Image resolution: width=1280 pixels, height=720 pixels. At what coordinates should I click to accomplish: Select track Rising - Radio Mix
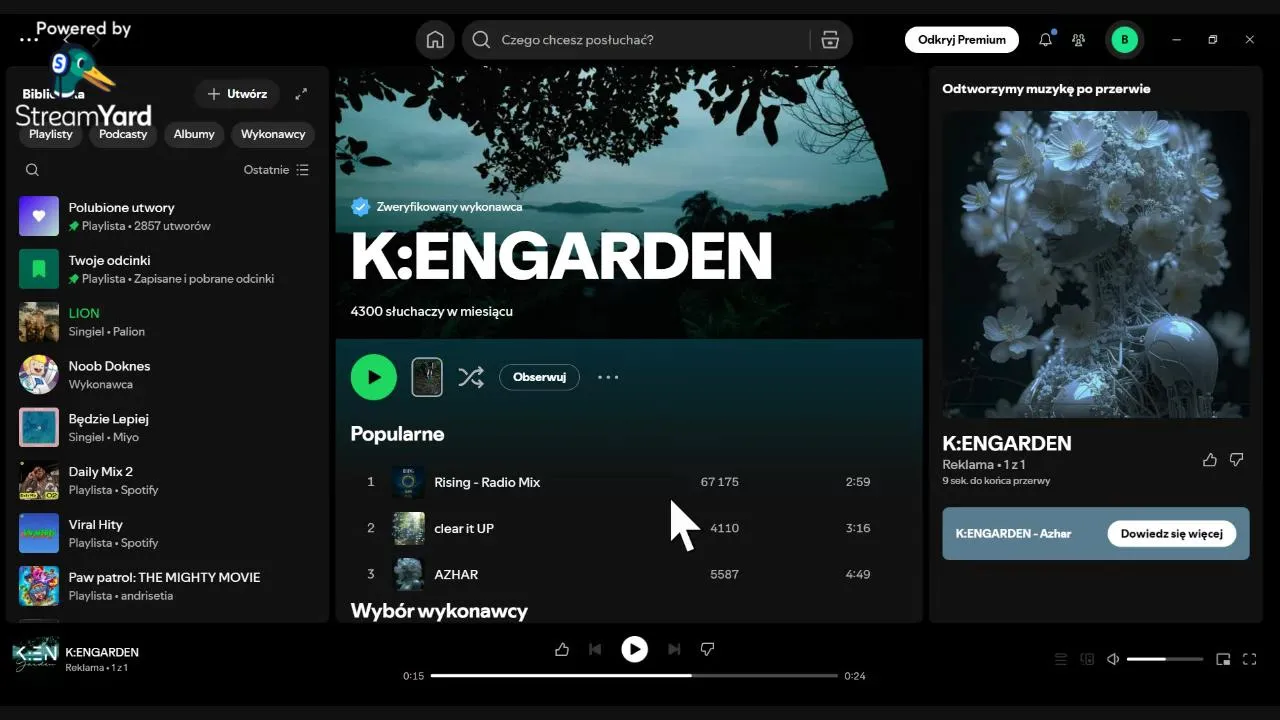(x=628, y=482)
